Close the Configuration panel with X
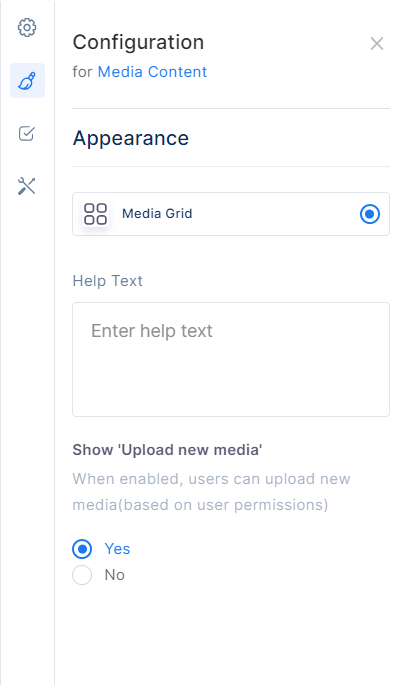 pos(376,43)
